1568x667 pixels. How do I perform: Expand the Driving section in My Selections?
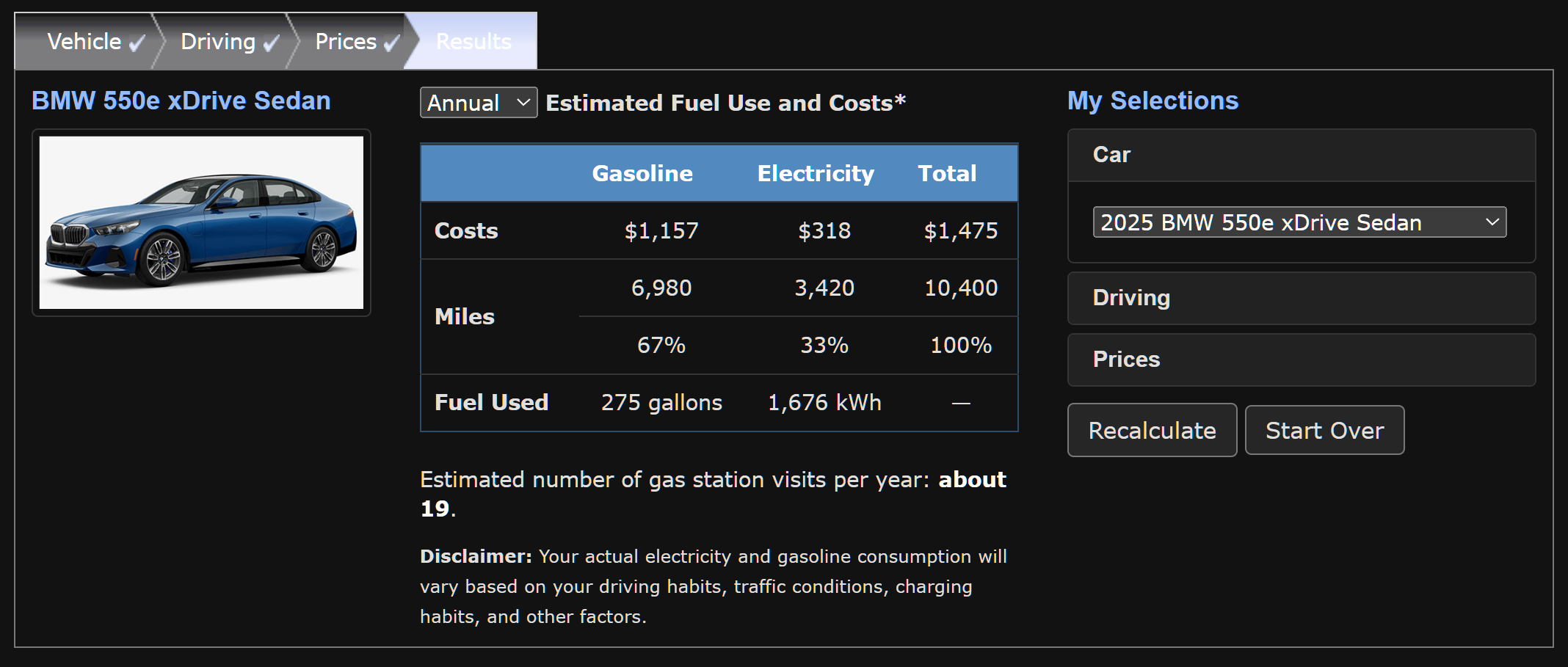pyautogui.click(x=1302, y=298)
